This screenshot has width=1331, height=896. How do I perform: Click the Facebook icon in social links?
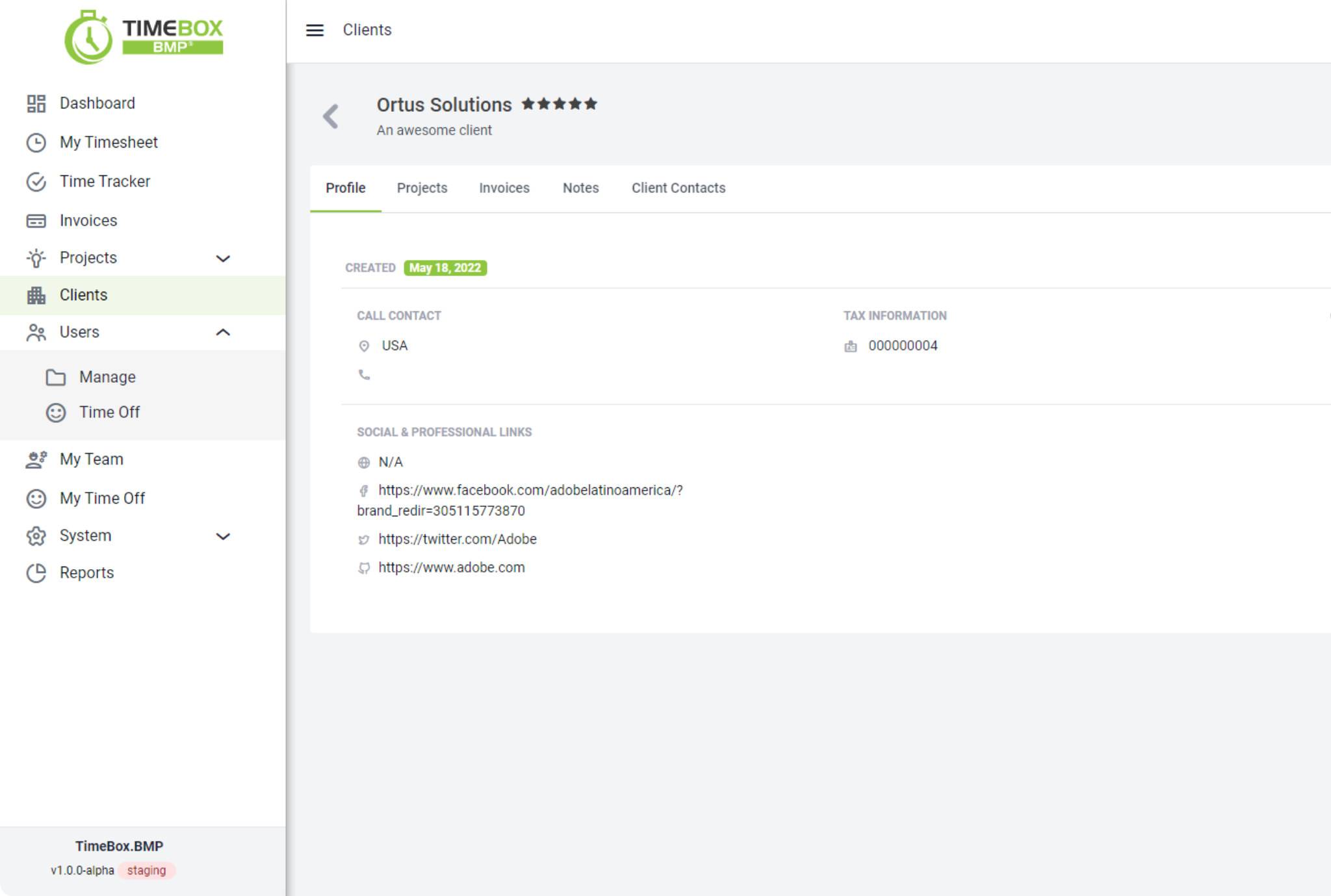[364, 491]
